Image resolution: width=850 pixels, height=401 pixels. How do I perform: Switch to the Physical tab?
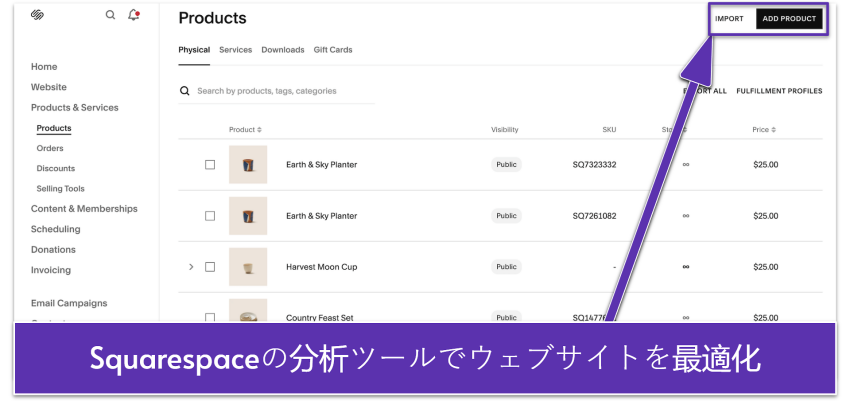click(x=194, y=50)
